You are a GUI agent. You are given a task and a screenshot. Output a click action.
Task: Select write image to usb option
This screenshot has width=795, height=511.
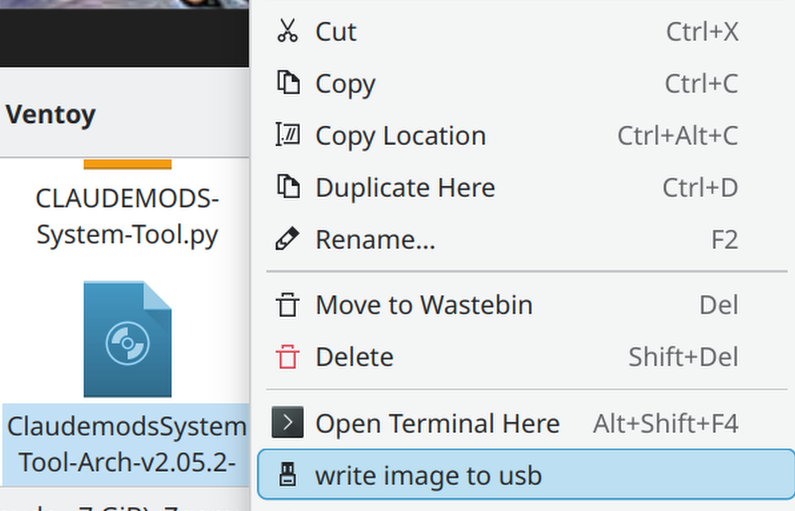[x=526, y=474]
